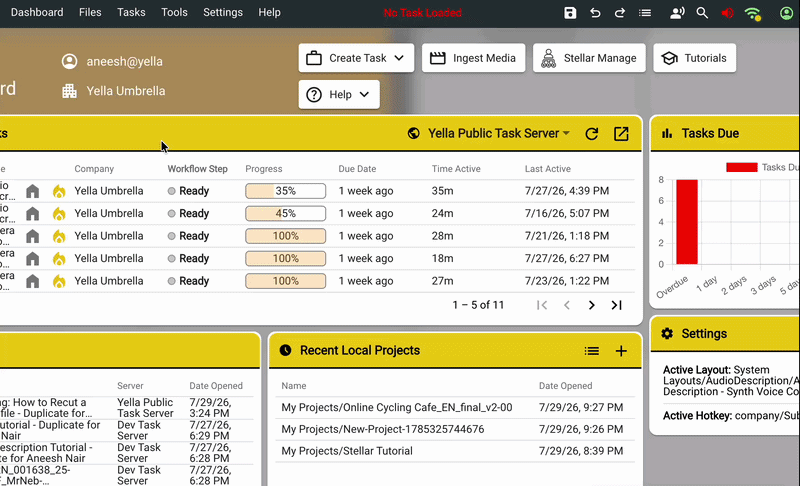Image resolution: width=800 pixels, height=486 pixels.
Task: Sort by Workflow Step column header
Action: click(x=197, y=169)
